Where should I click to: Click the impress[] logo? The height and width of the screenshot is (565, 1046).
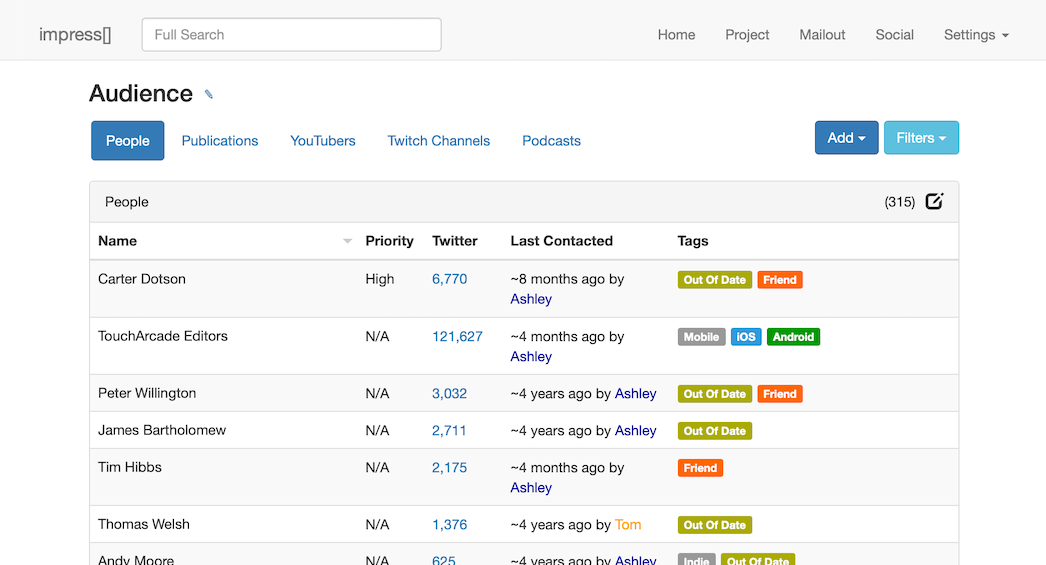(x=75, y=35)
